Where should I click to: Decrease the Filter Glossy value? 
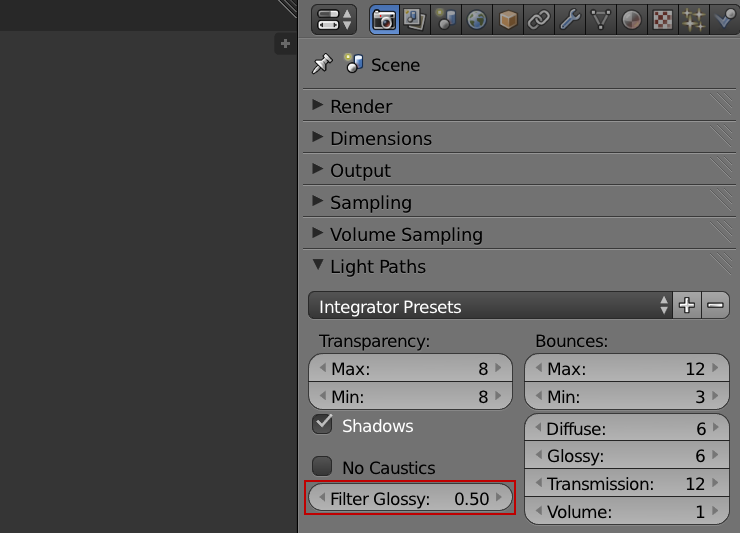pyautogui.click(x=322, y=497)
